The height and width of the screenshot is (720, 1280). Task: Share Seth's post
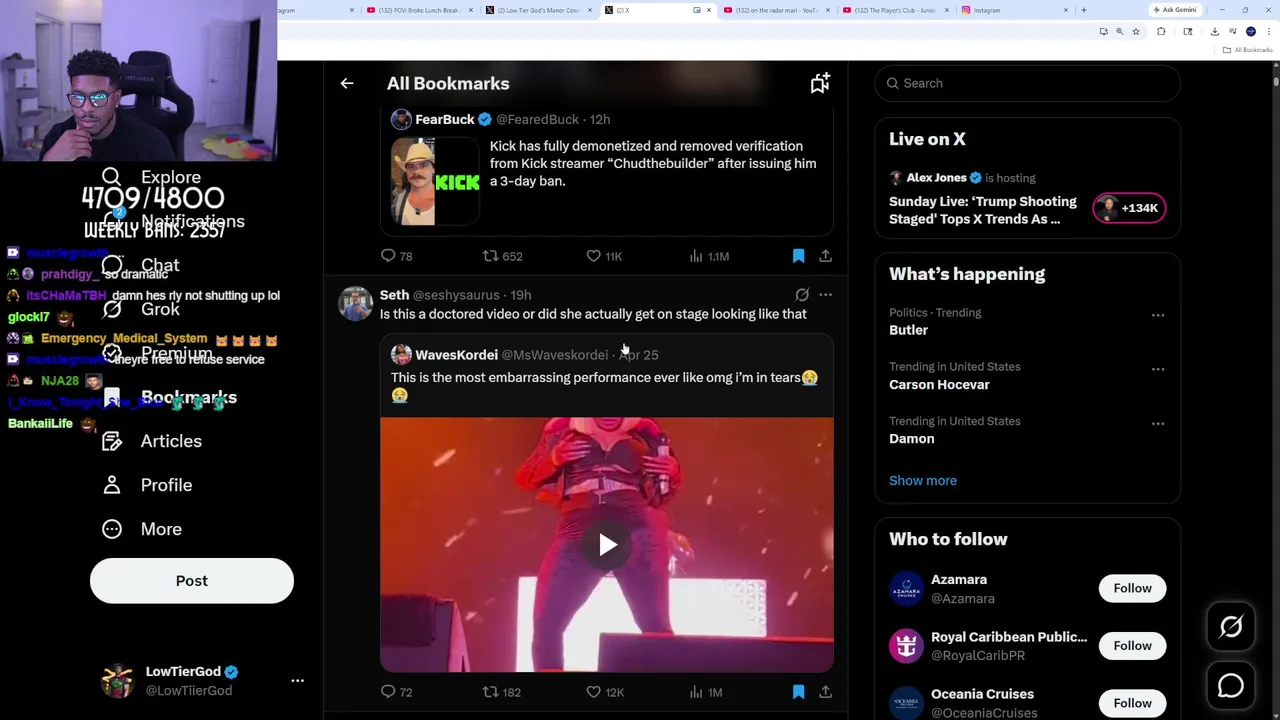coord(825,692)
